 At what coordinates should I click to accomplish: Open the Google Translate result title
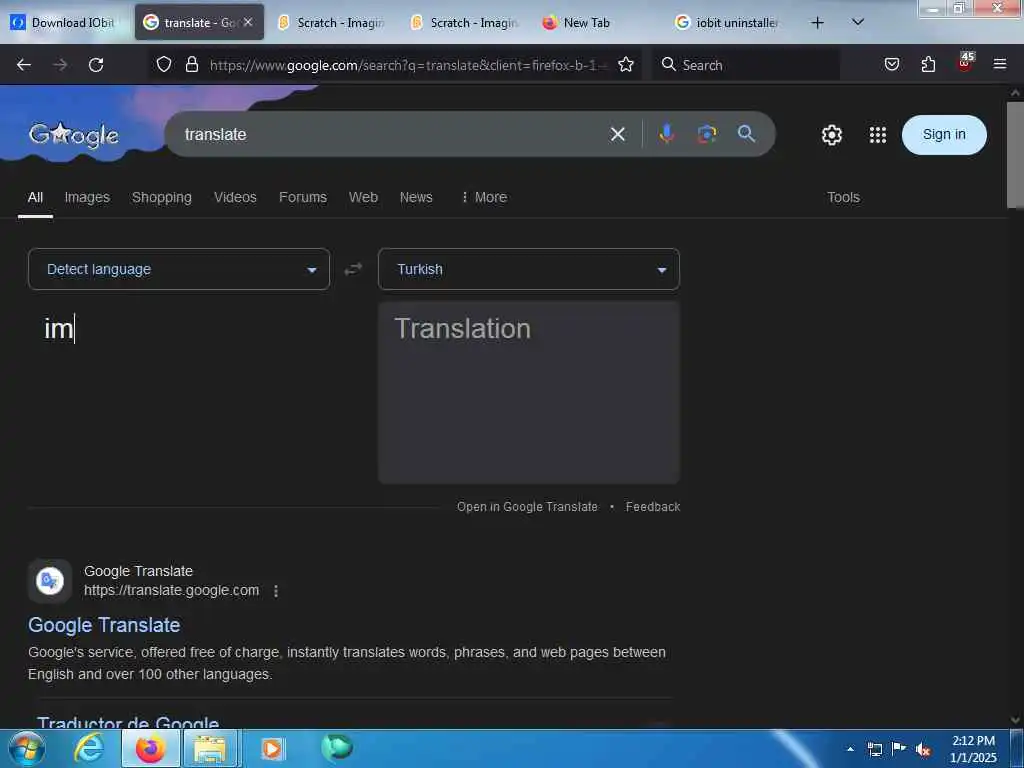104,625
